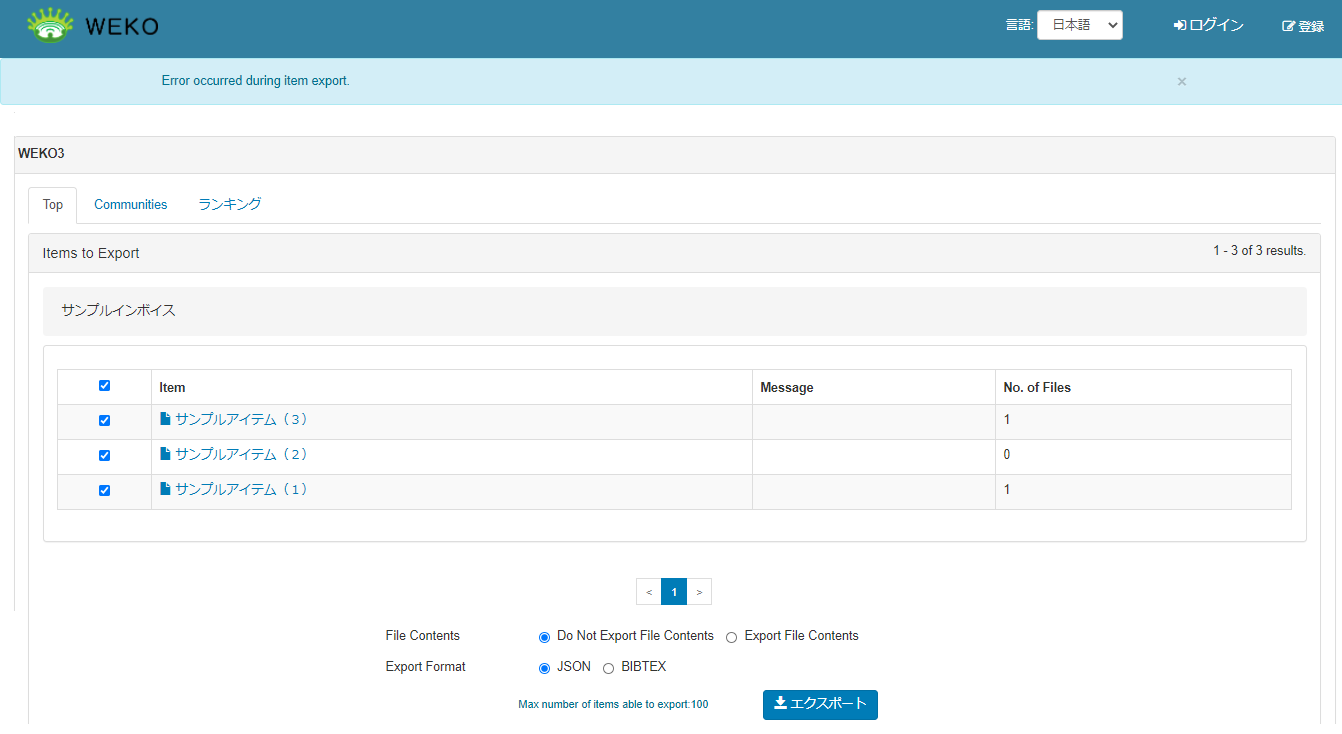1342x734 pixels.
Task: Uncheck the サンプルアイテム（3） row checkbox
Action: point(105,421)
